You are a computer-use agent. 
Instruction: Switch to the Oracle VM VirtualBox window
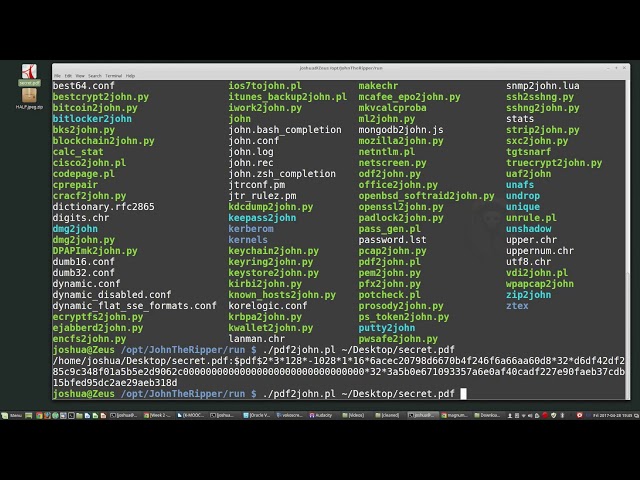257,416
